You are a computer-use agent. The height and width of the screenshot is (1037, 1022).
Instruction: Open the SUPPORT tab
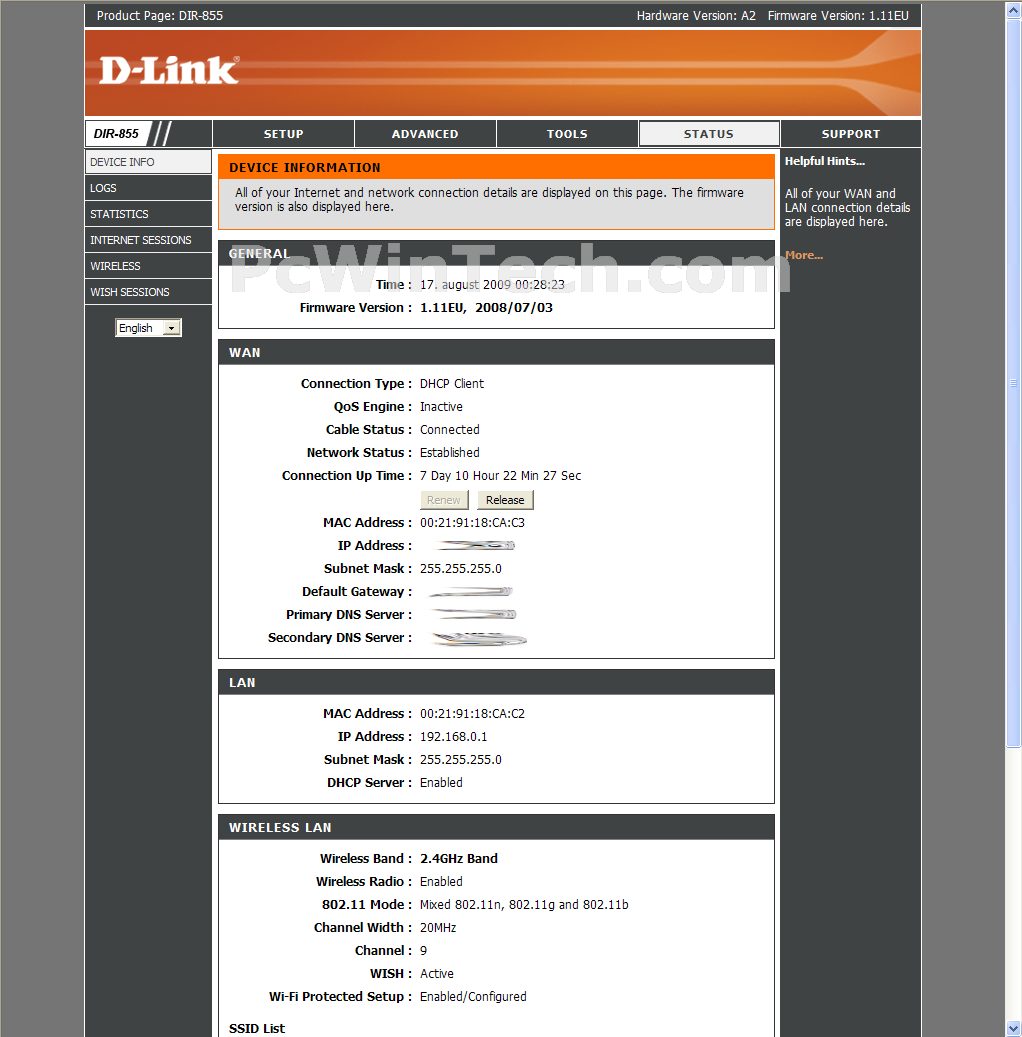pyautogui.click(x=851, y=134)
